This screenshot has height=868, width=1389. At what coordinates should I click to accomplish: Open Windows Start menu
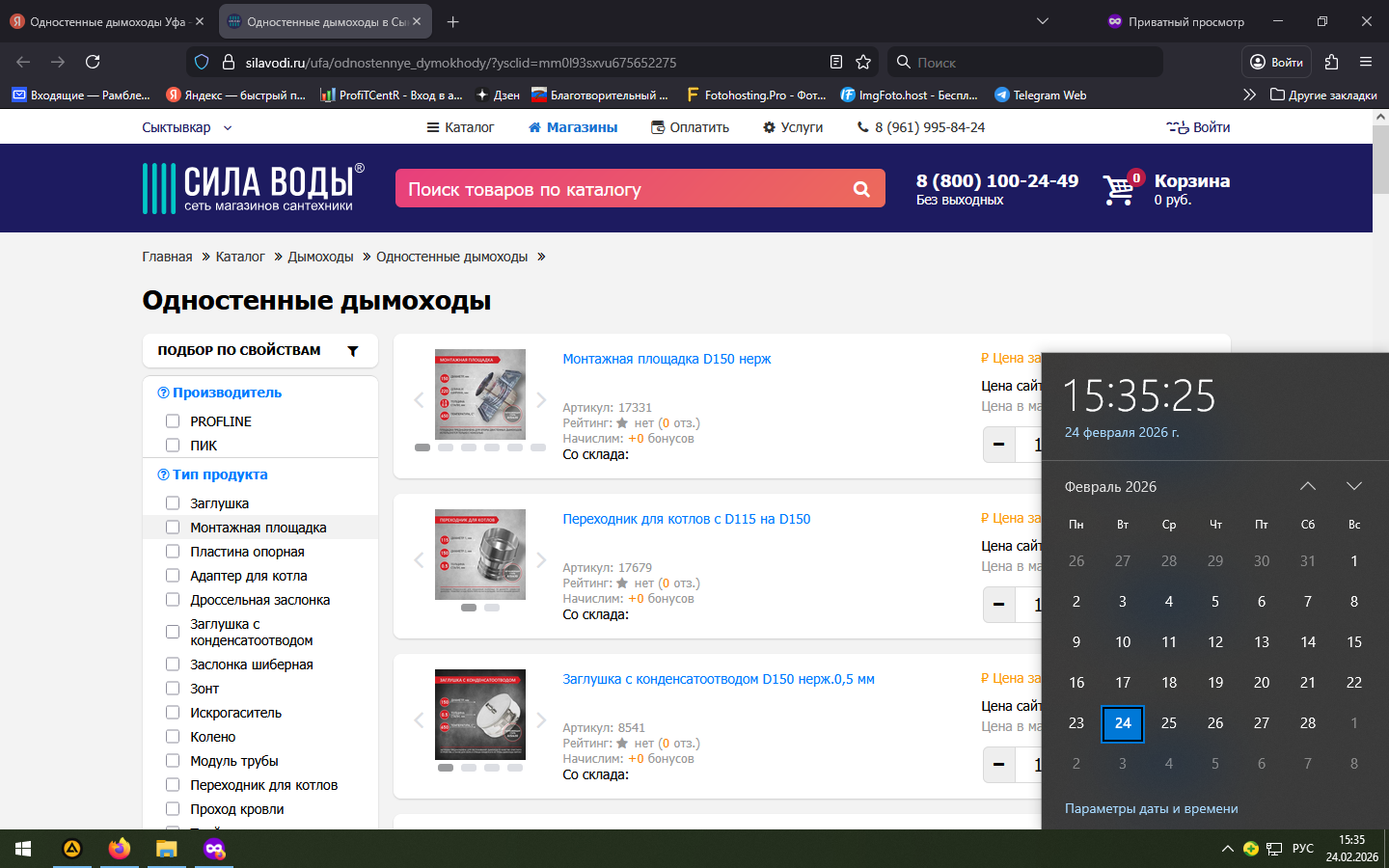(x=23, y=849)
